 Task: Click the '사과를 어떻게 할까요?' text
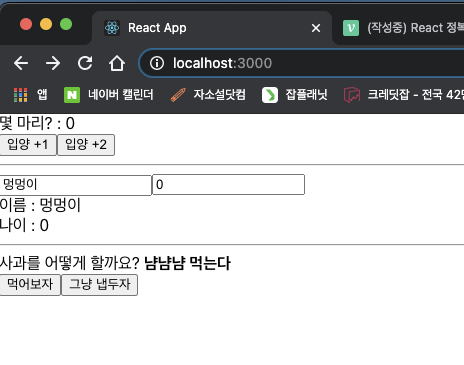pyautogui.click(x=70, y=263)
